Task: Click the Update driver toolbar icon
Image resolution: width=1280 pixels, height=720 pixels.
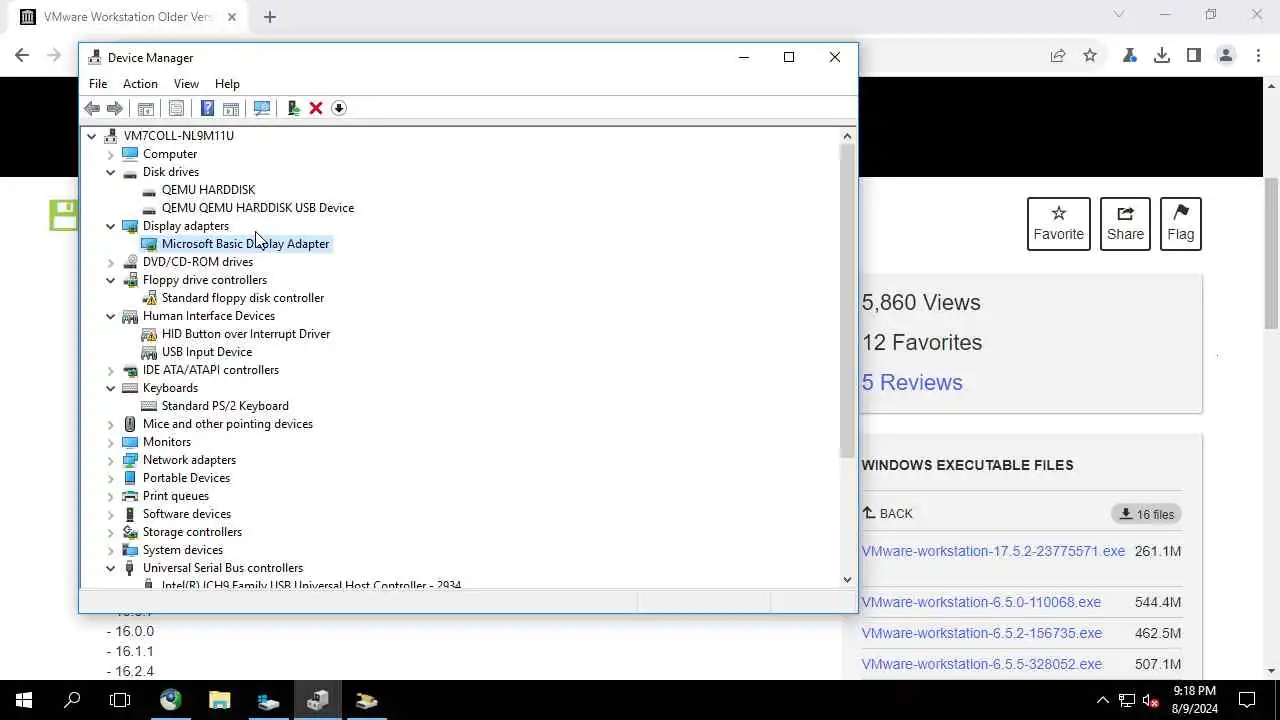Action: (x=293, y=108)
